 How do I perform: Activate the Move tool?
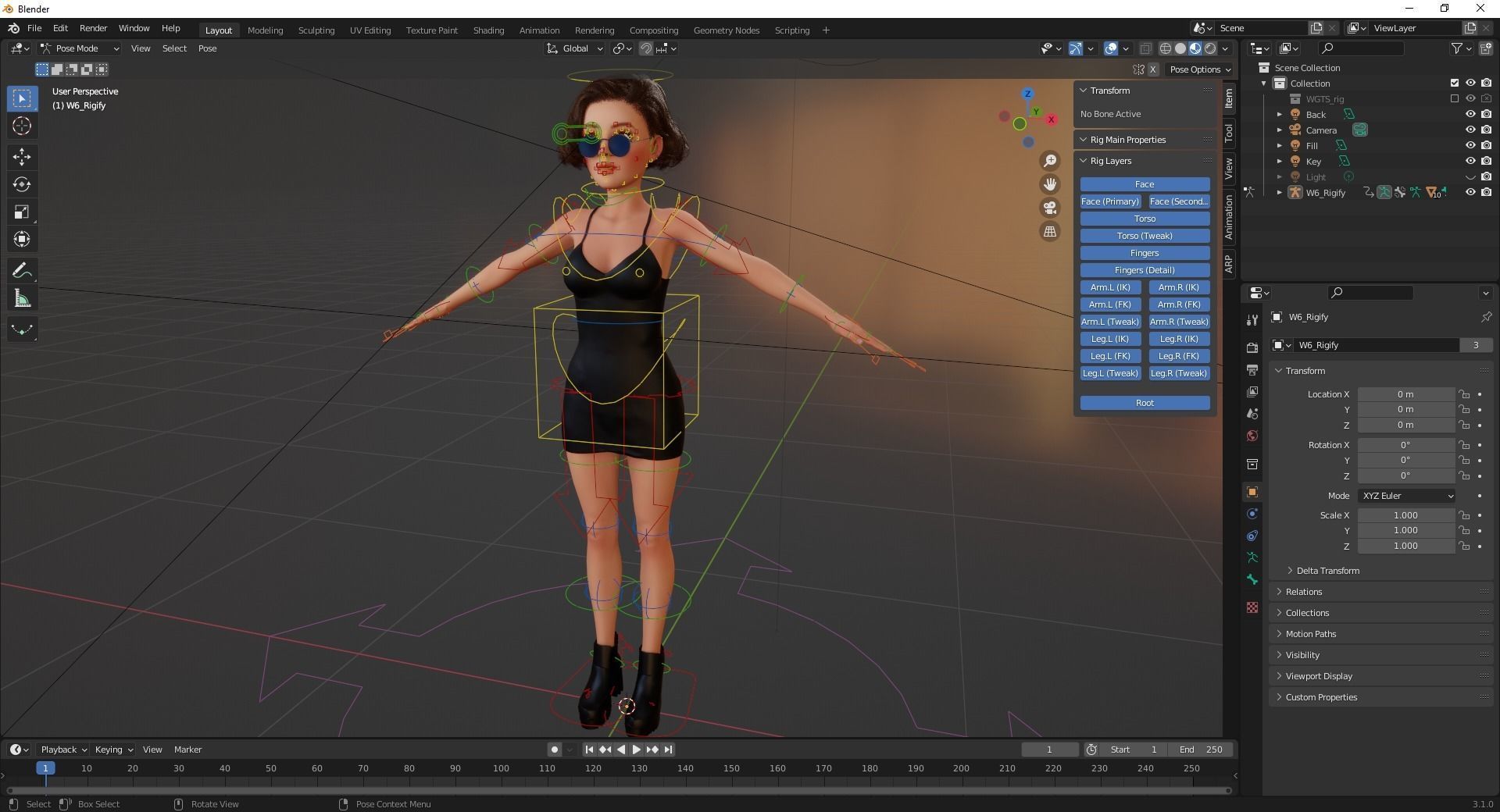(22, 157)
